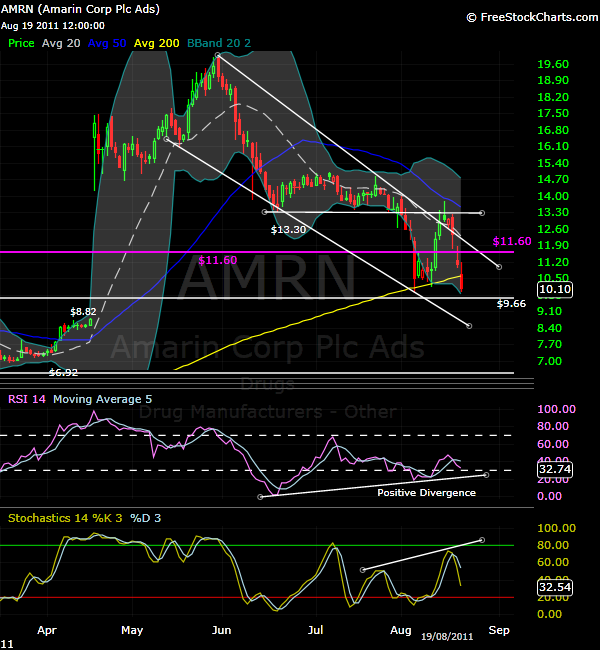This screenshot has width=600, height=650.
Task: Click the 19.60 price axis value
Action: point(553,64)
